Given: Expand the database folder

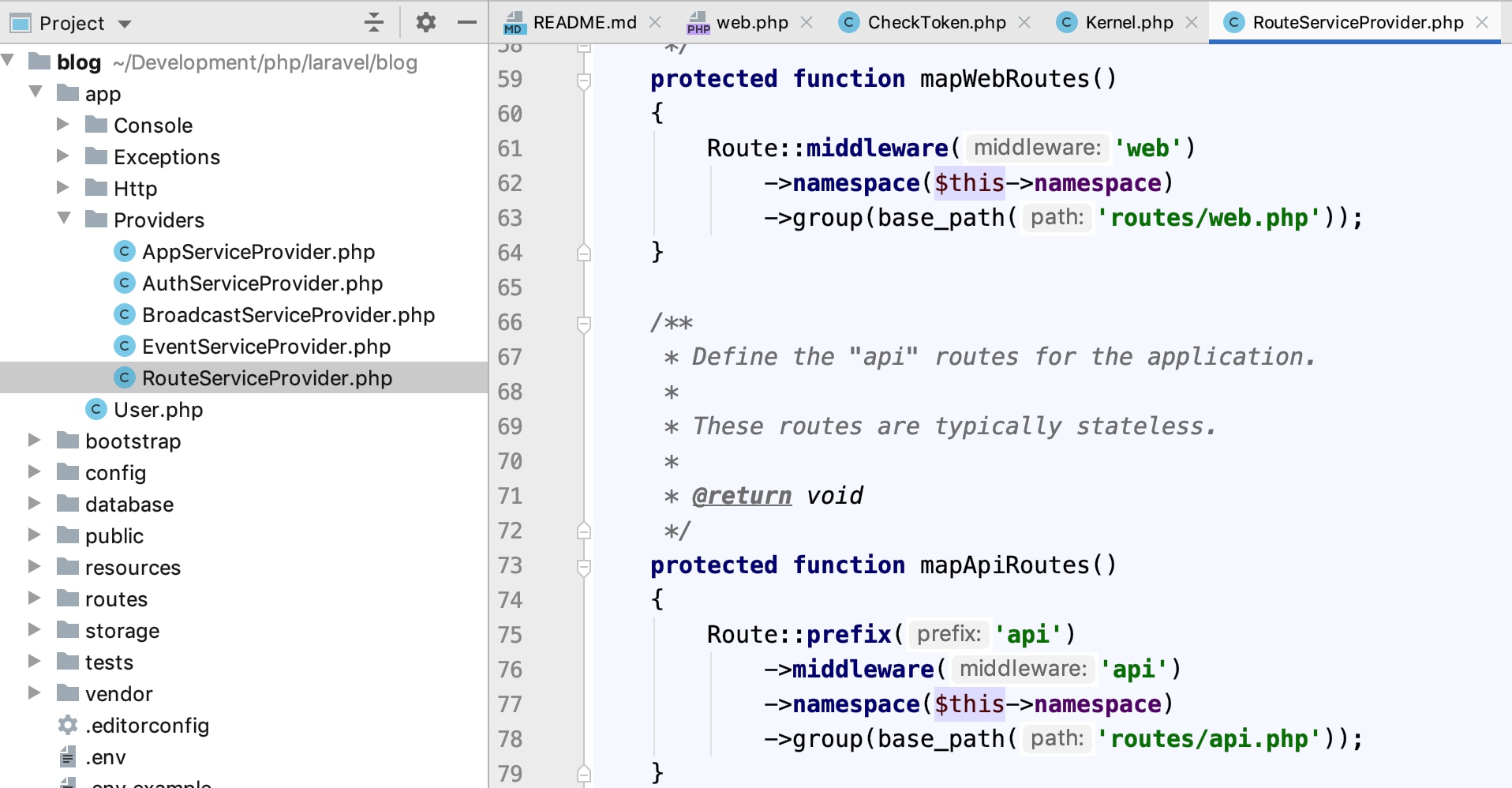Looking at the screenshot, I should coord(35,503).
